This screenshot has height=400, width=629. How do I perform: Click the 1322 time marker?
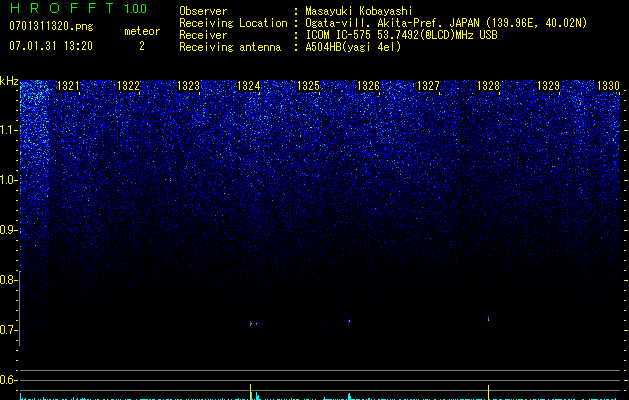tap(128, 86)
